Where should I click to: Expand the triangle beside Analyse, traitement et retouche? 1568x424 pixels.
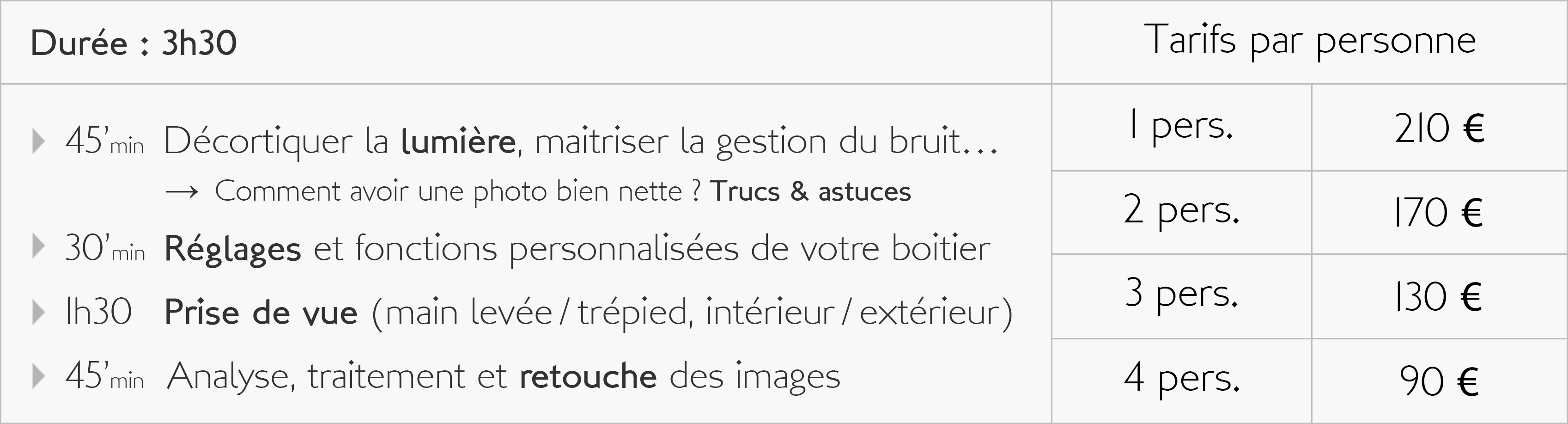(x=39, y=376)
